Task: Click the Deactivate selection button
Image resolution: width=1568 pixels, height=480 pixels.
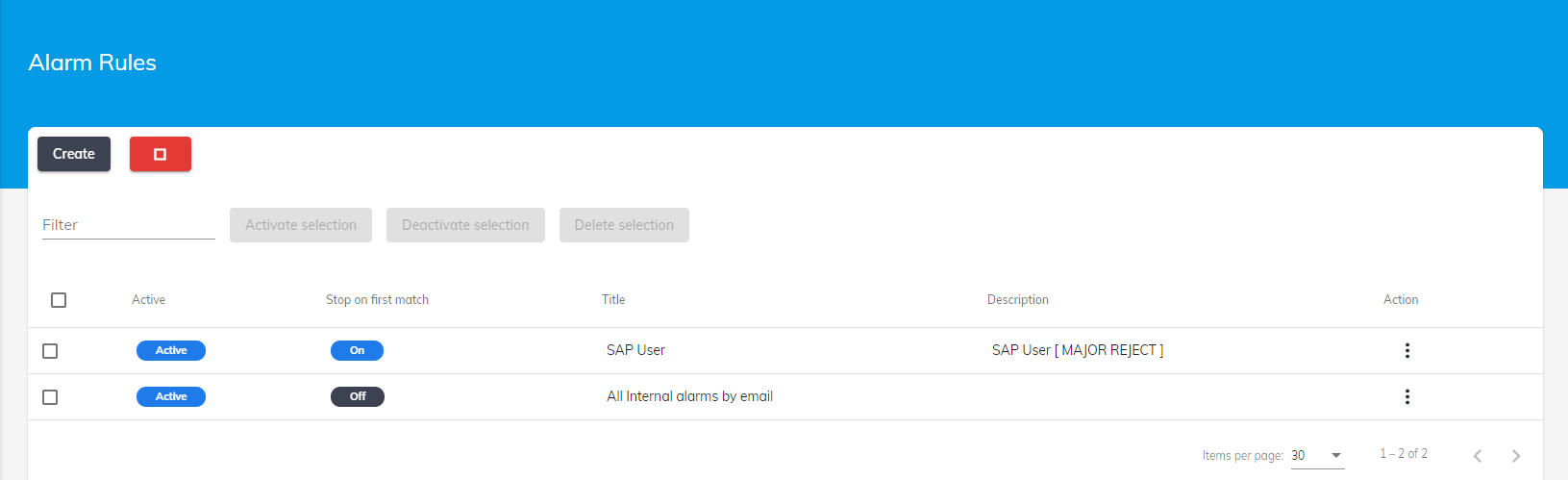Action: point(465,225)
